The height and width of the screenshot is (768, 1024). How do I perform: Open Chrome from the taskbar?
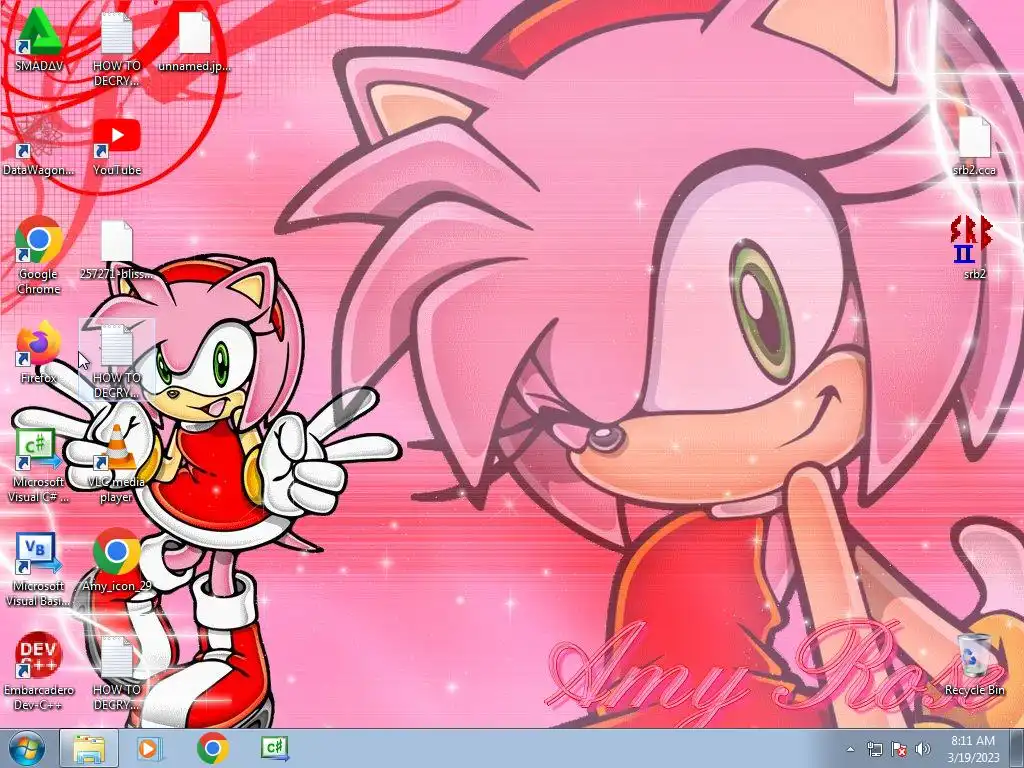click(212, 748)
